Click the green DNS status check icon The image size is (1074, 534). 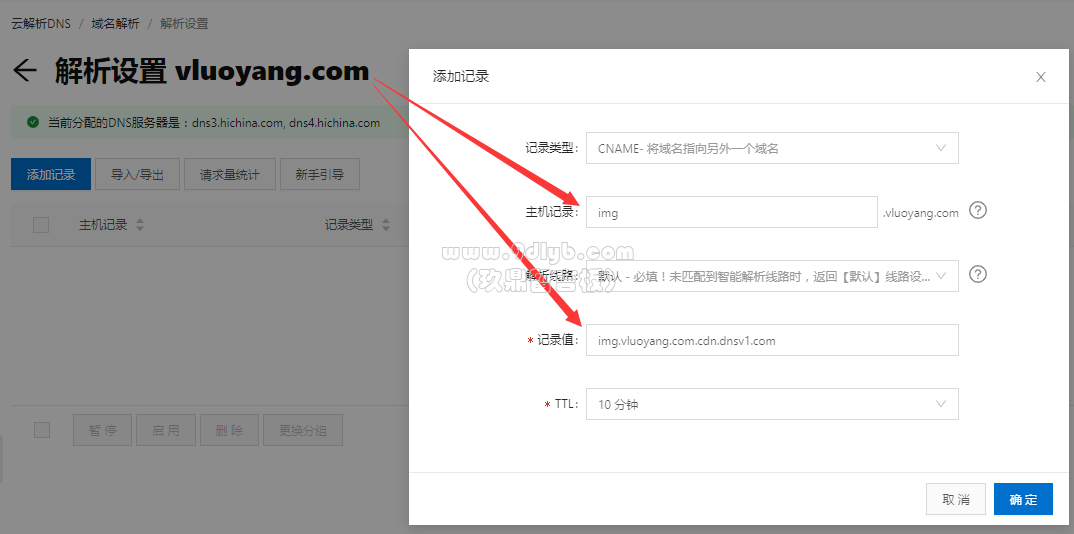pyautogui.click(x=32, y=123)
